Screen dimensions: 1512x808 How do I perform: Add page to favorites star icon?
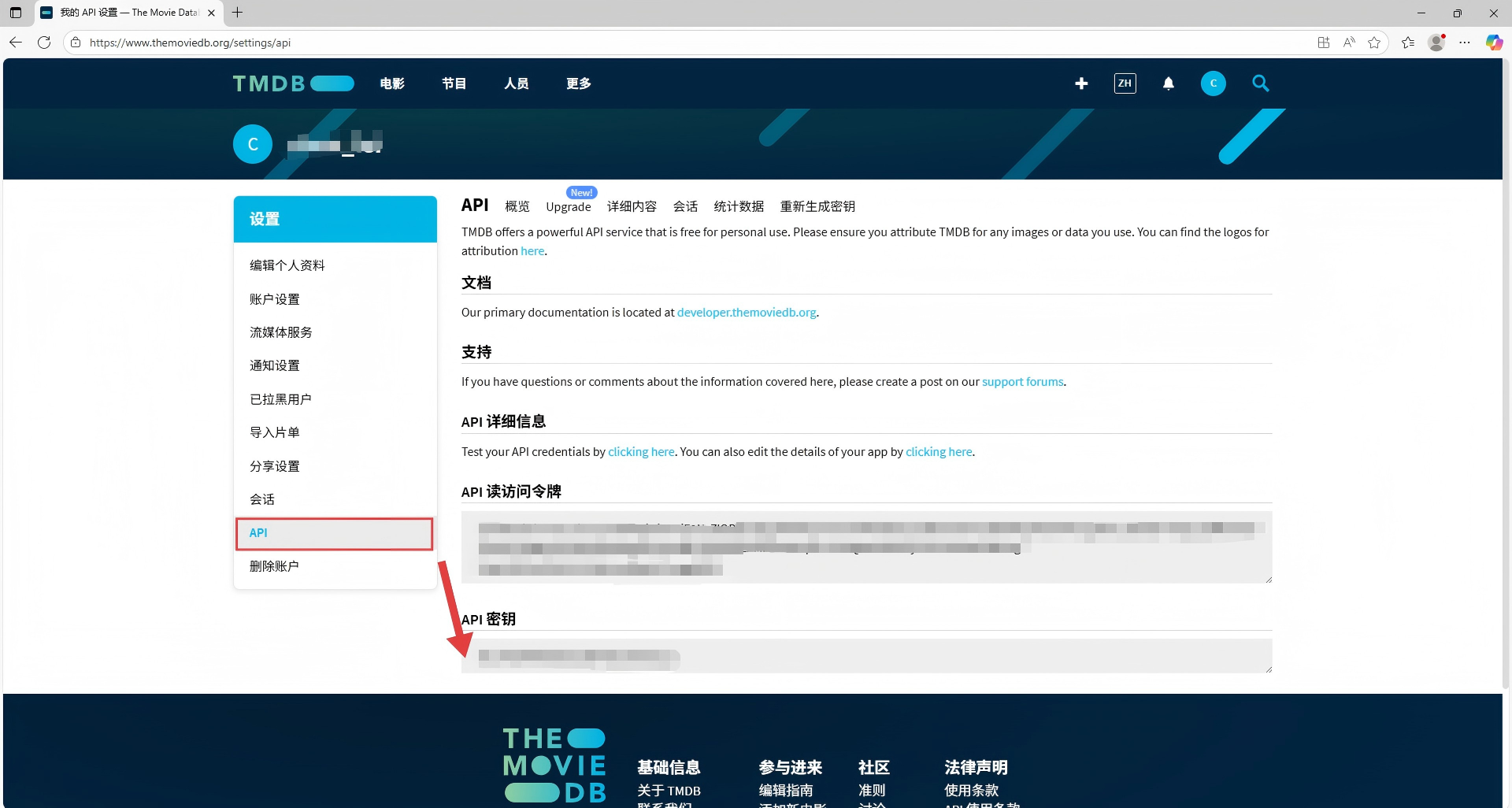tap(1374, 43)
